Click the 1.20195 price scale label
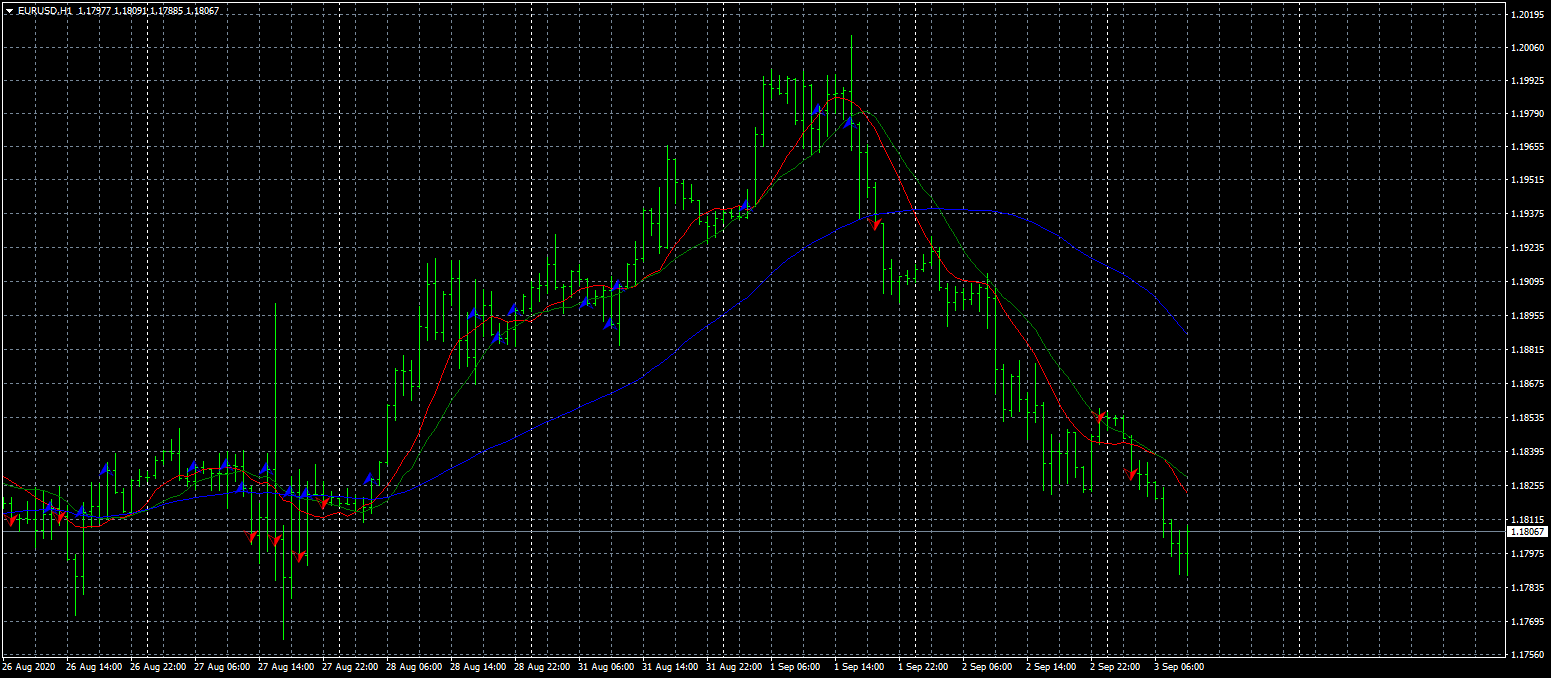1551x678 pixels. 1527,15
